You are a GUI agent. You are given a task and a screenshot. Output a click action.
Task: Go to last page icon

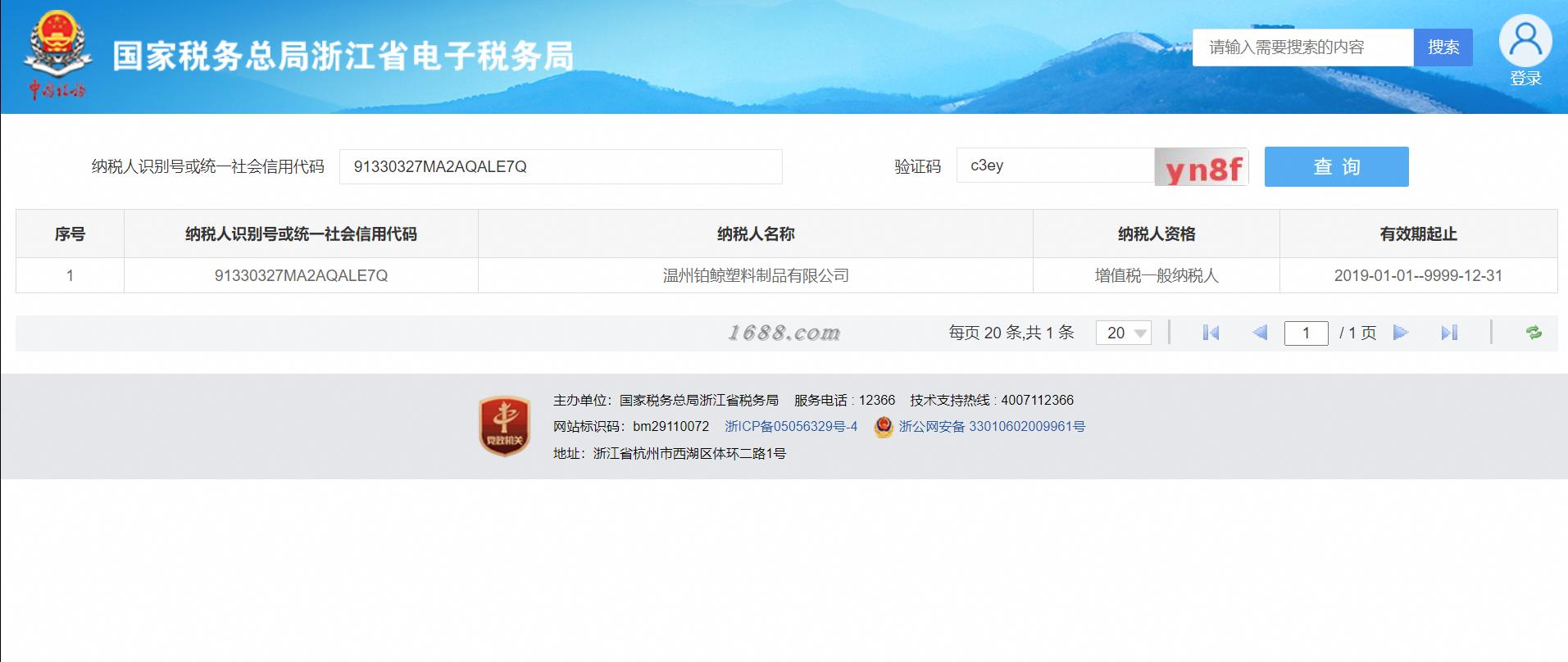coord(1449,333)
